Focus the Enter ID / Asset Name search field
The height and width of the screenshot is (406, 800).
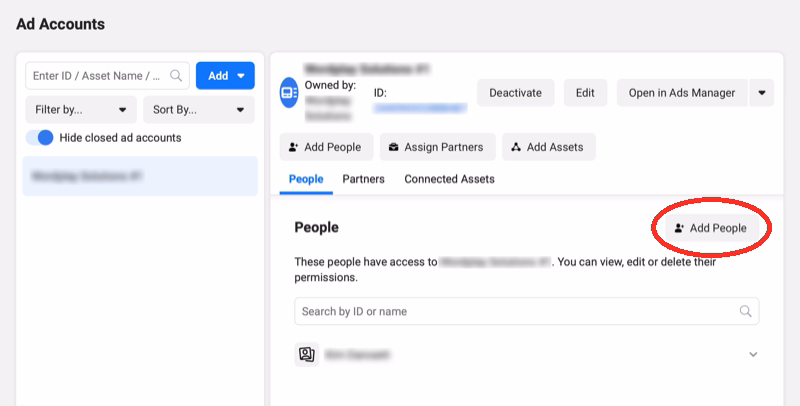click(x=107, y=76)
